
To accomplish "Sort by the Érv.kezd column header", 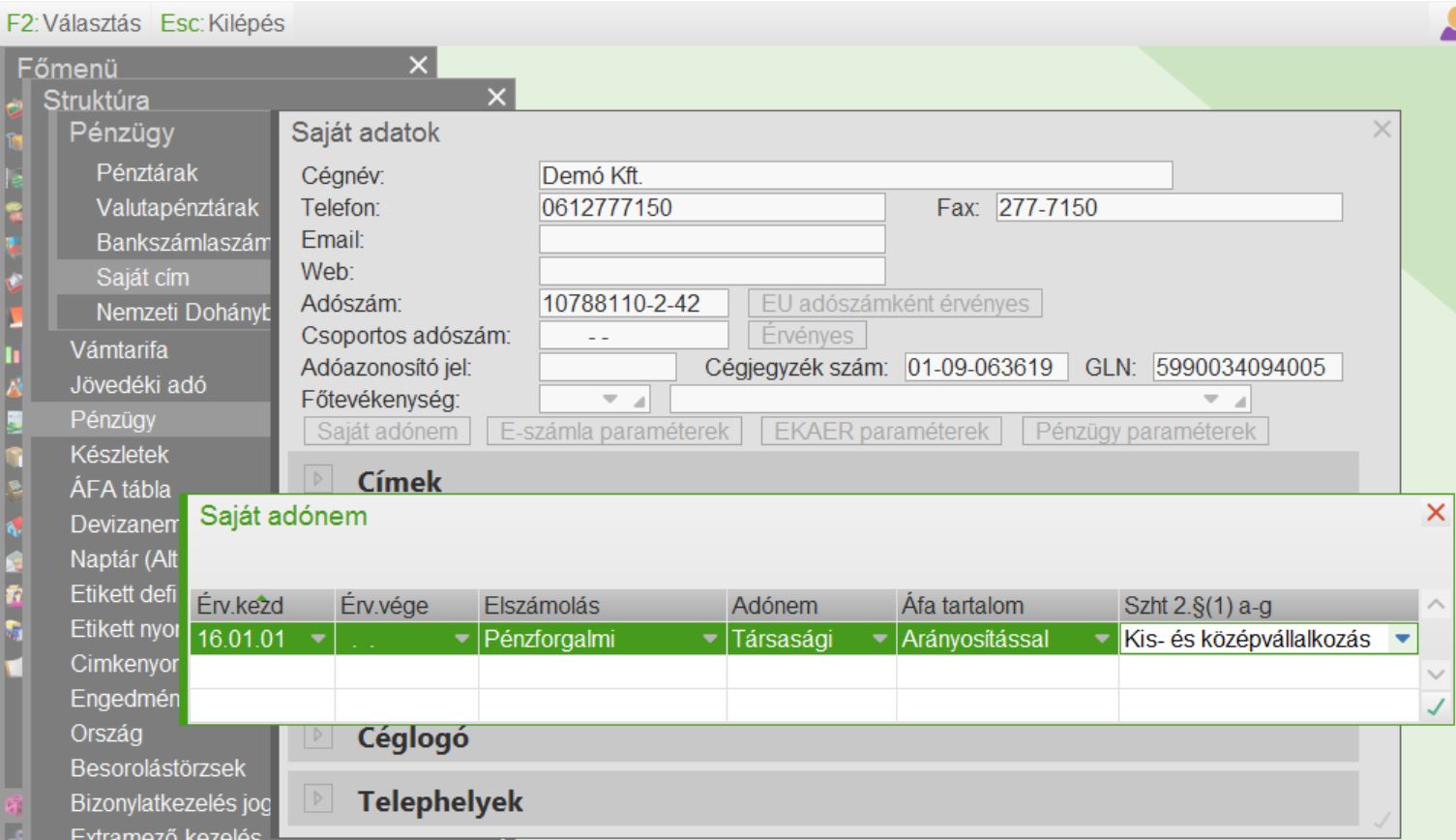I will click(x=262, y=606).
